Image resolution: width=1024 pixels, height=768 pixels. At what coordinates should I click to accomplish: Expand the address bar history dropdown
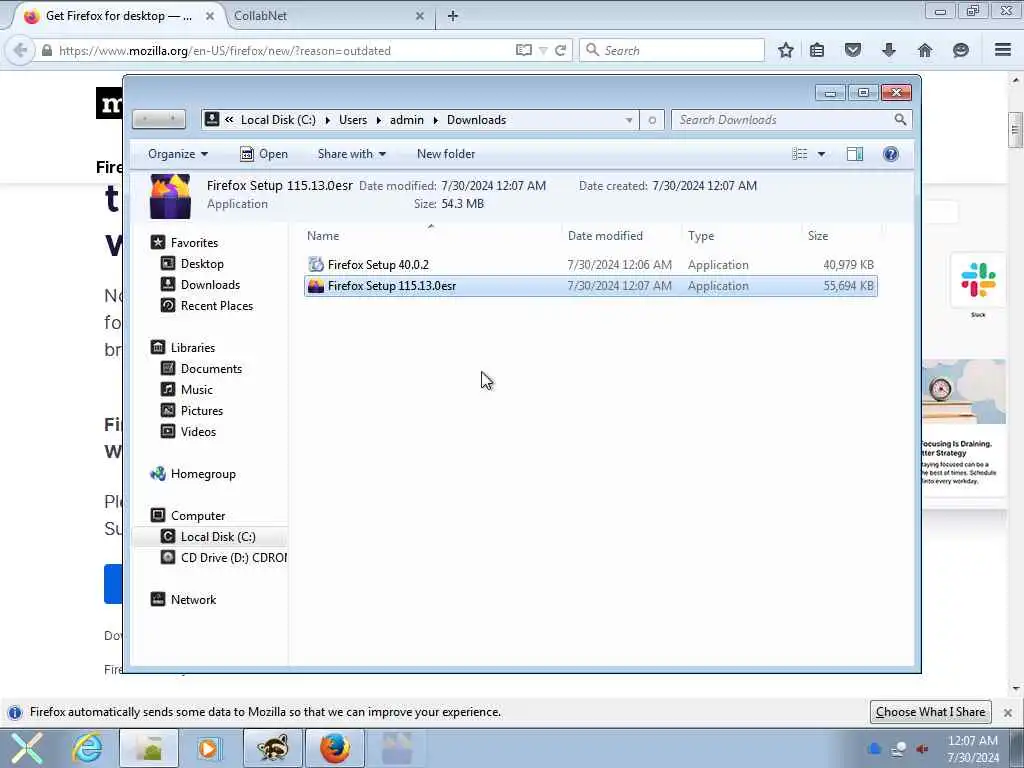click(x=629, y=120)
